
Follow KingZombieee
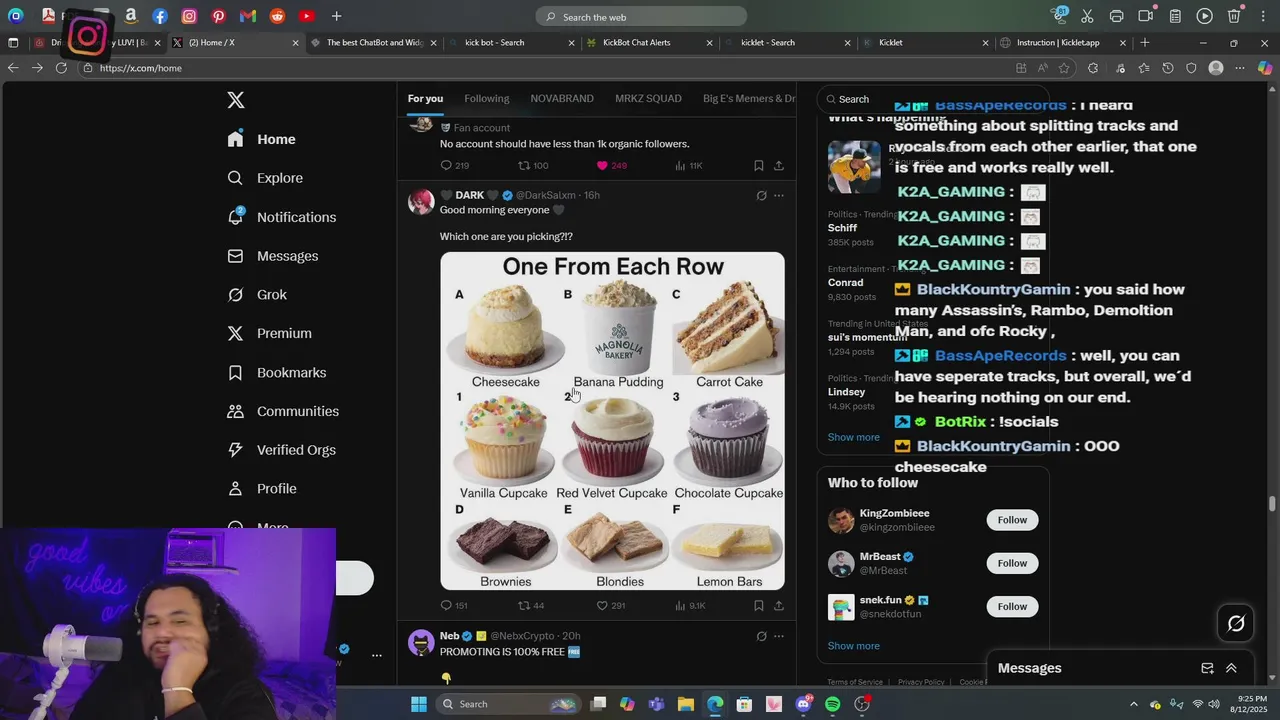[1012, 520]
